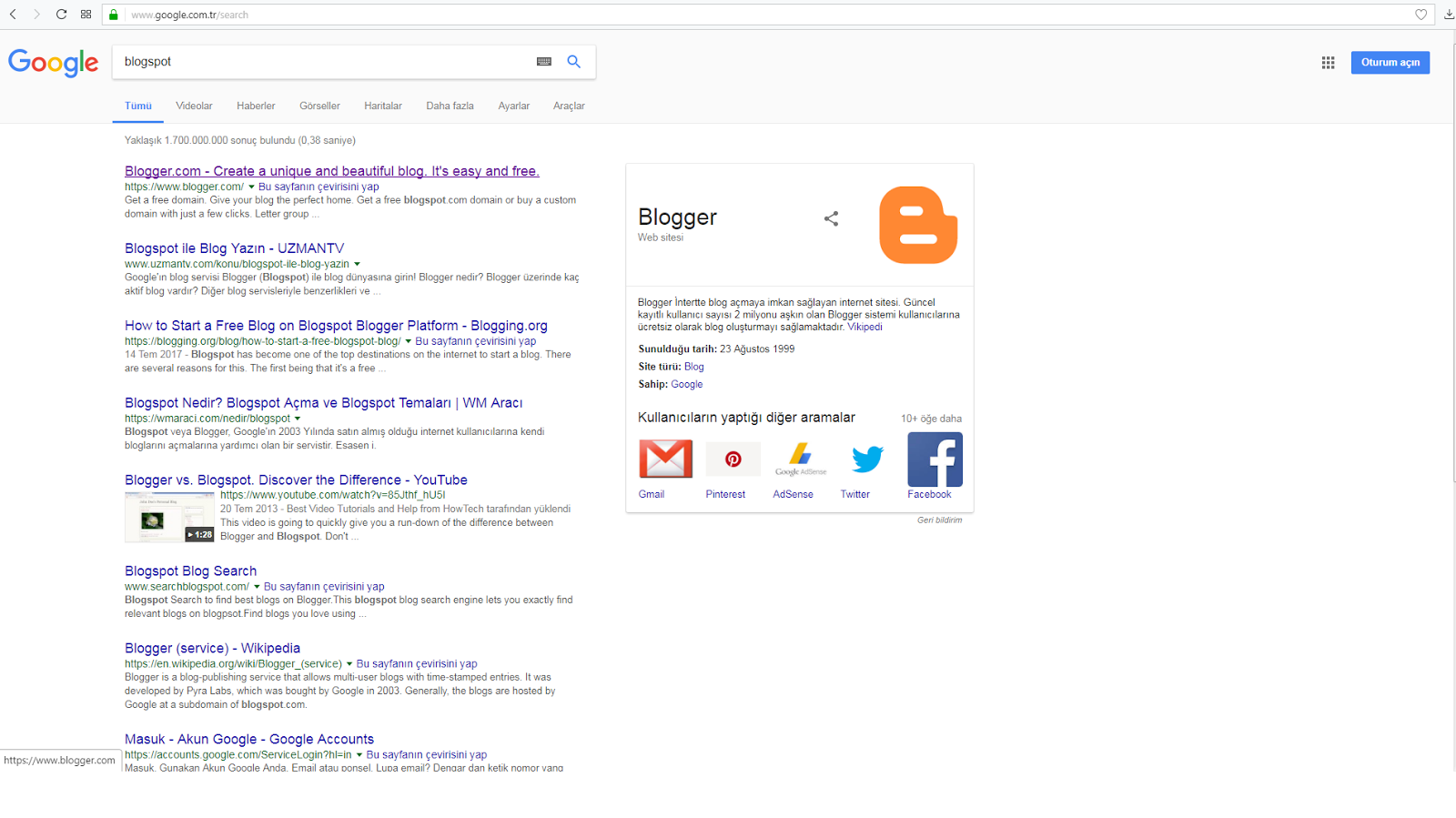1456x818 pixels.
Task: Expand dropdown arrow next to www.blogger.com URL
Action: click(251, 187)
